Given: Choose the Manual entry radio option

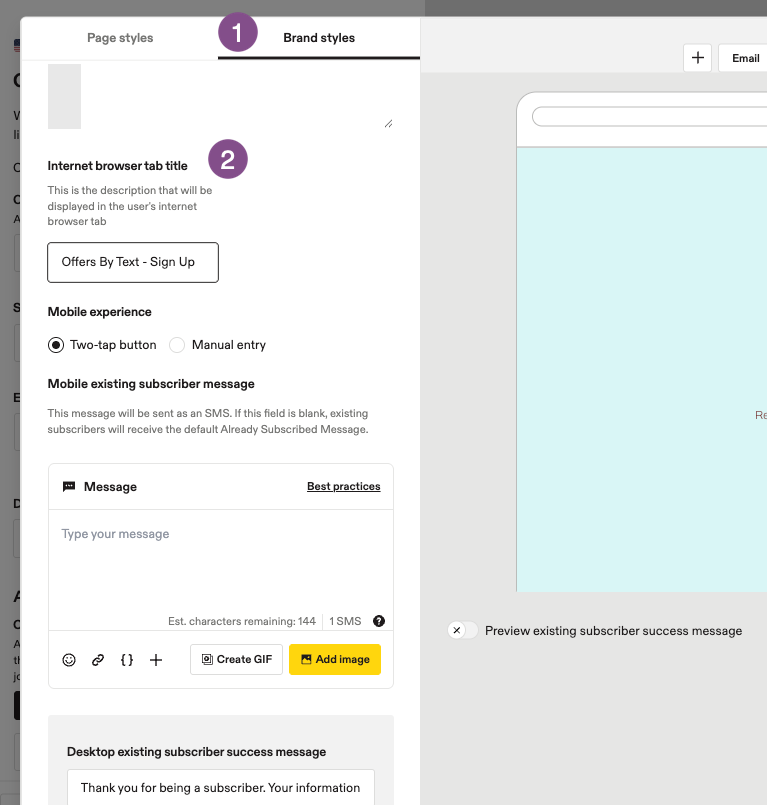Looking at the screenshot, I should tap(177, 345).
